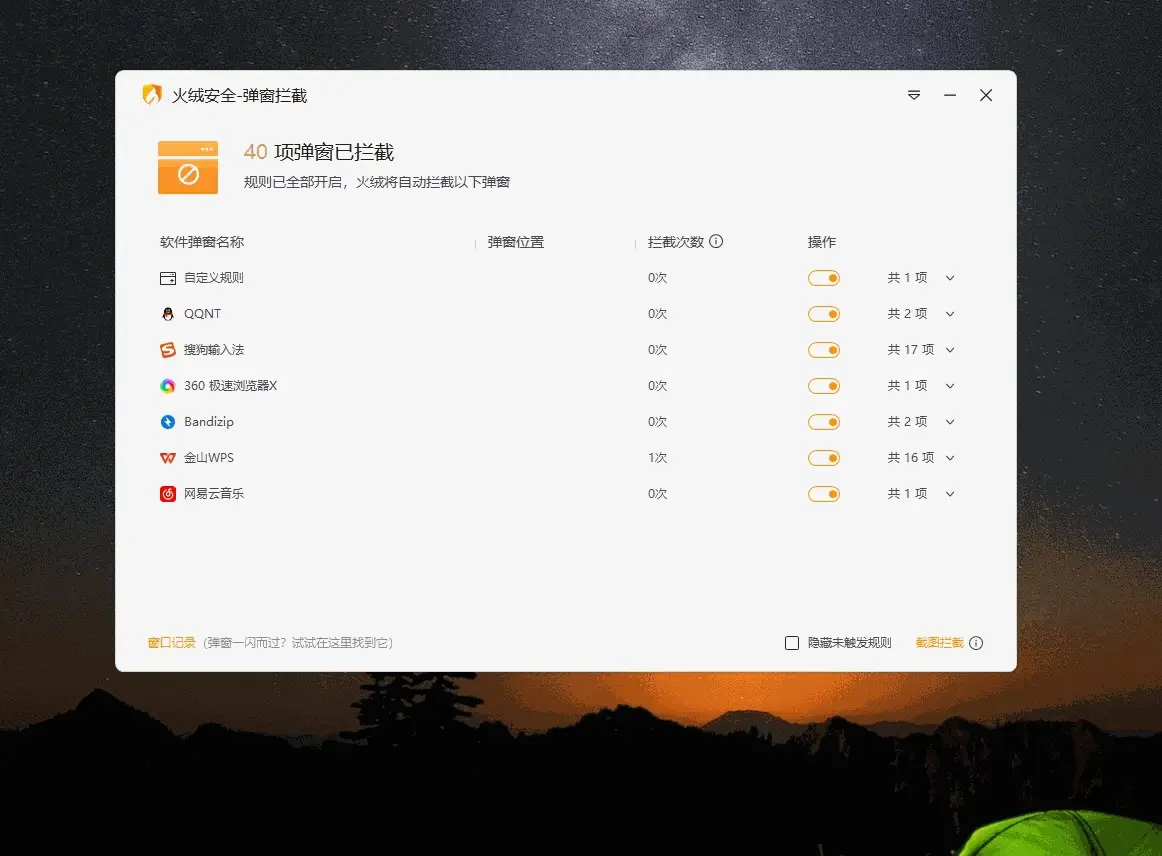Toggle the 自定义规则 blocking switch
1162x856 pixels.
tap(823, 278)
